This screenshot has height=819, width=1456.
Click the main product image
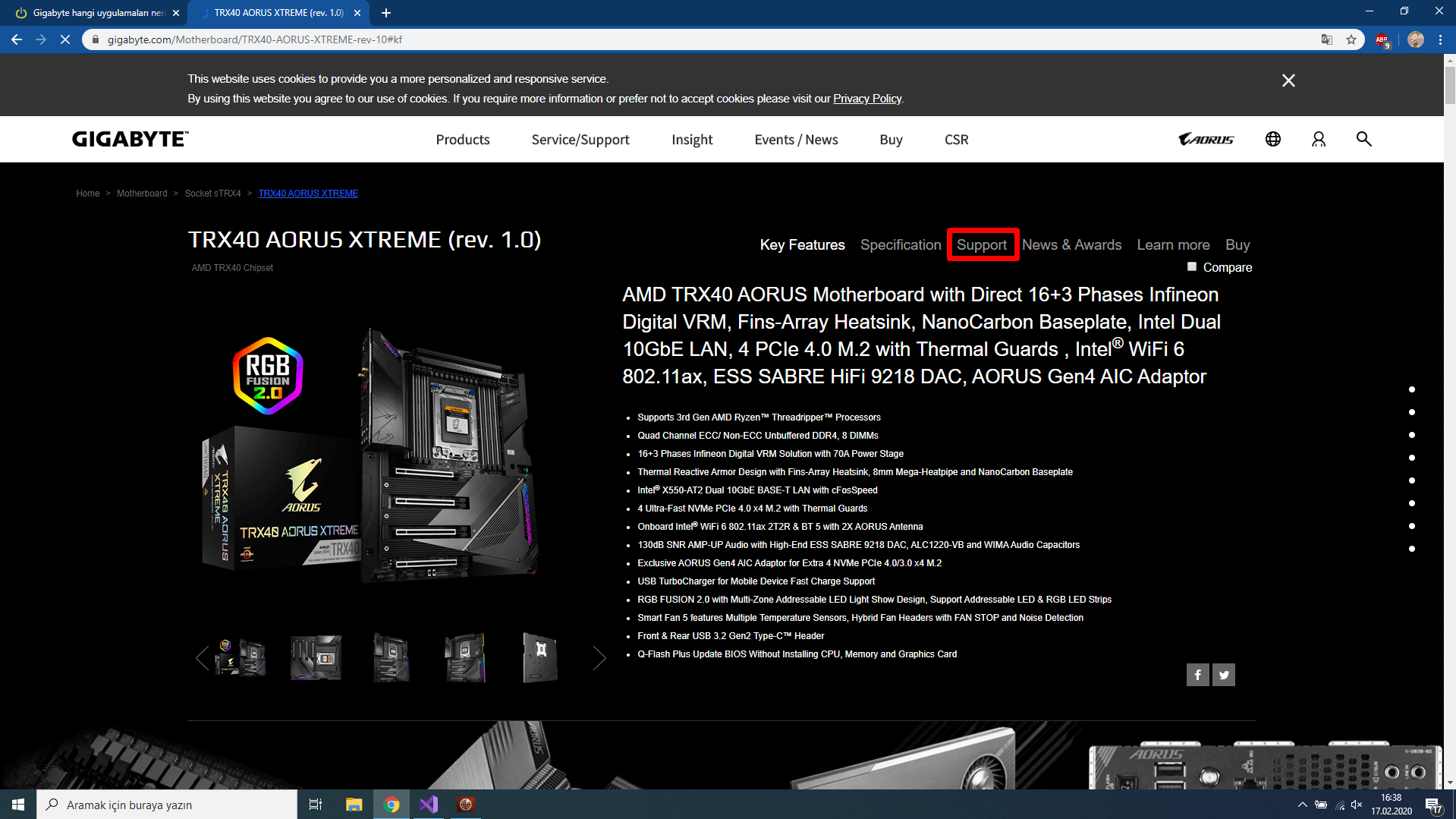click(x=371, y=455)
